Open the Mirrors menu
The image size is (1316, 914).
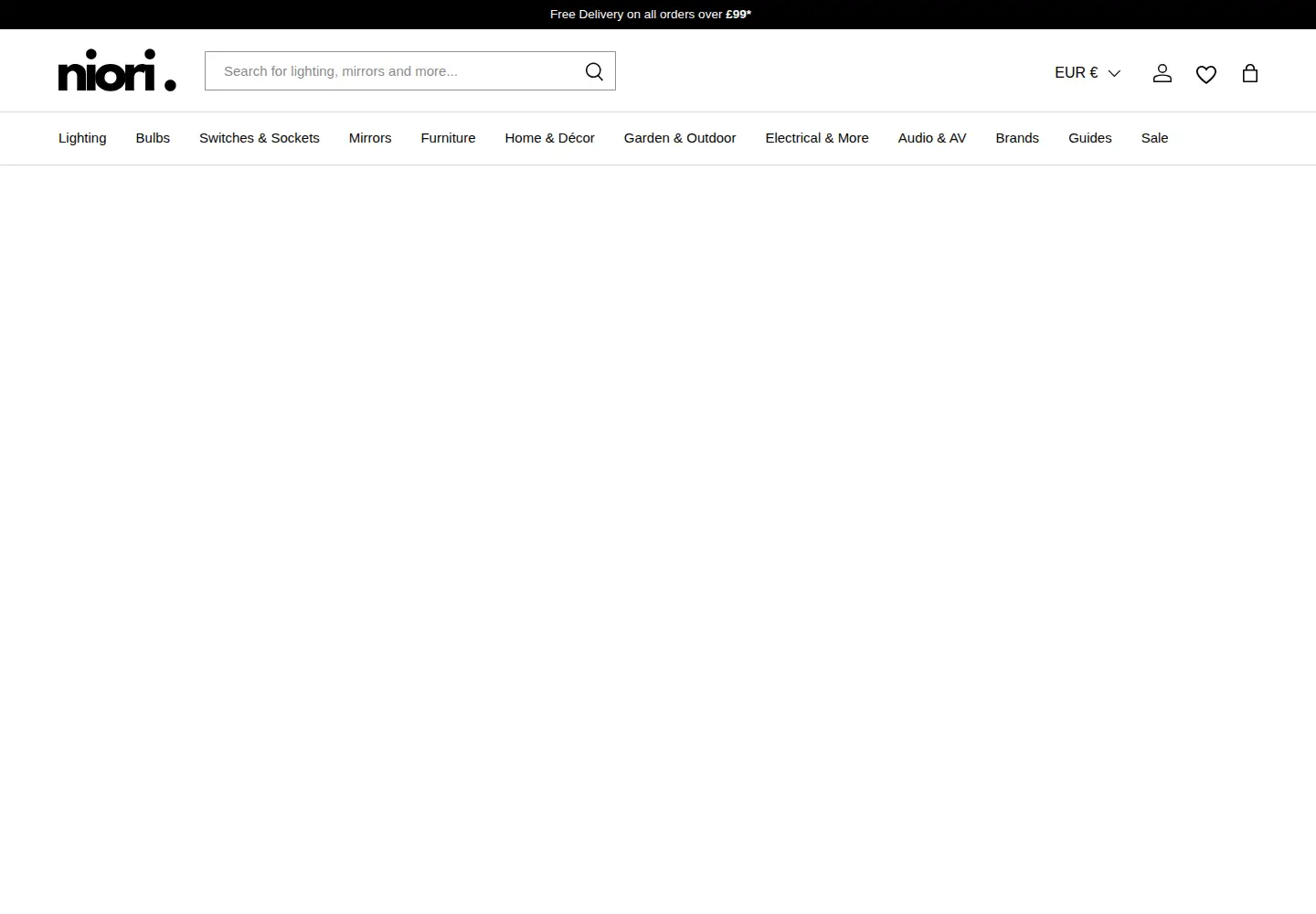370,138
